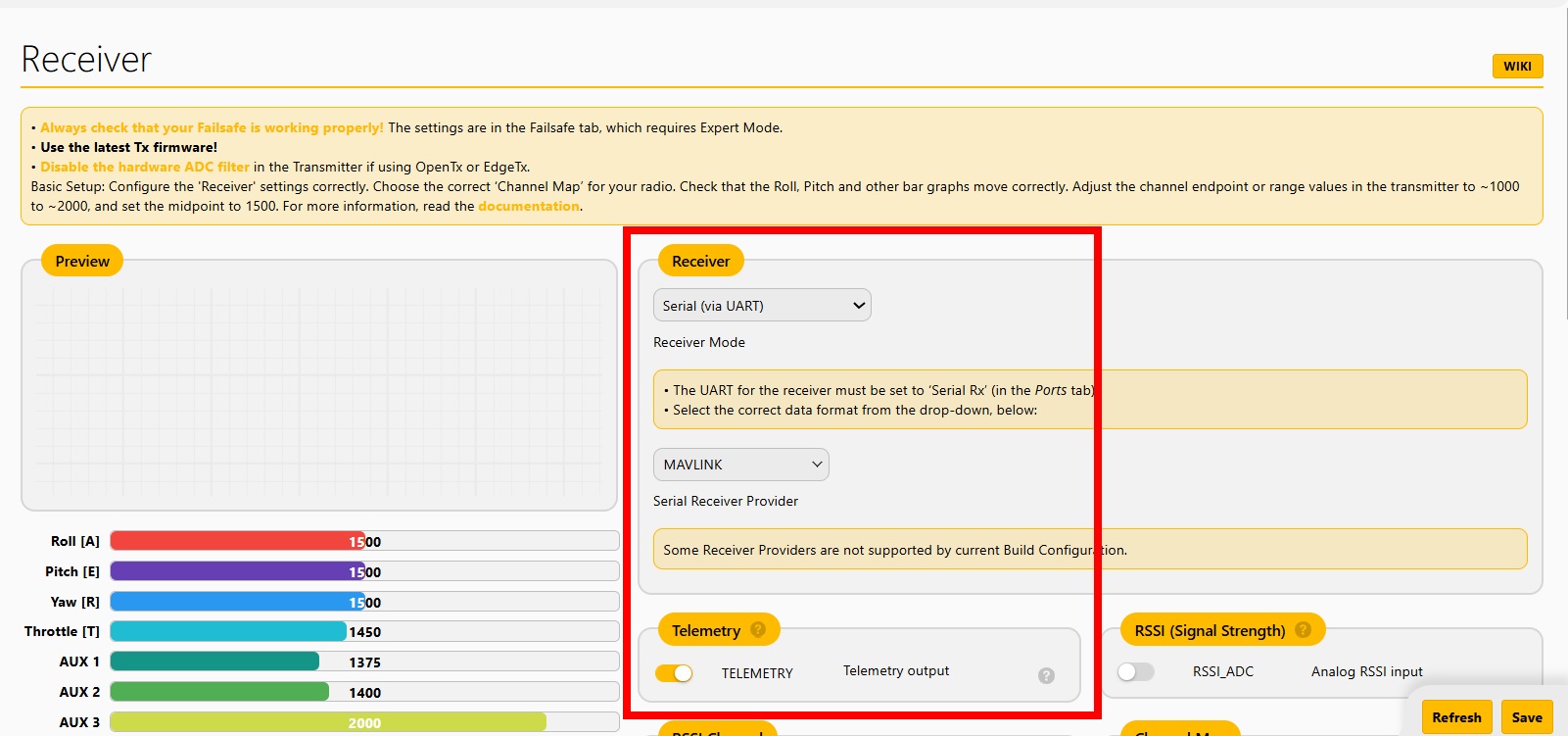Expand the MAVLINK serial provider dropdown

click(x=741, y=465)
